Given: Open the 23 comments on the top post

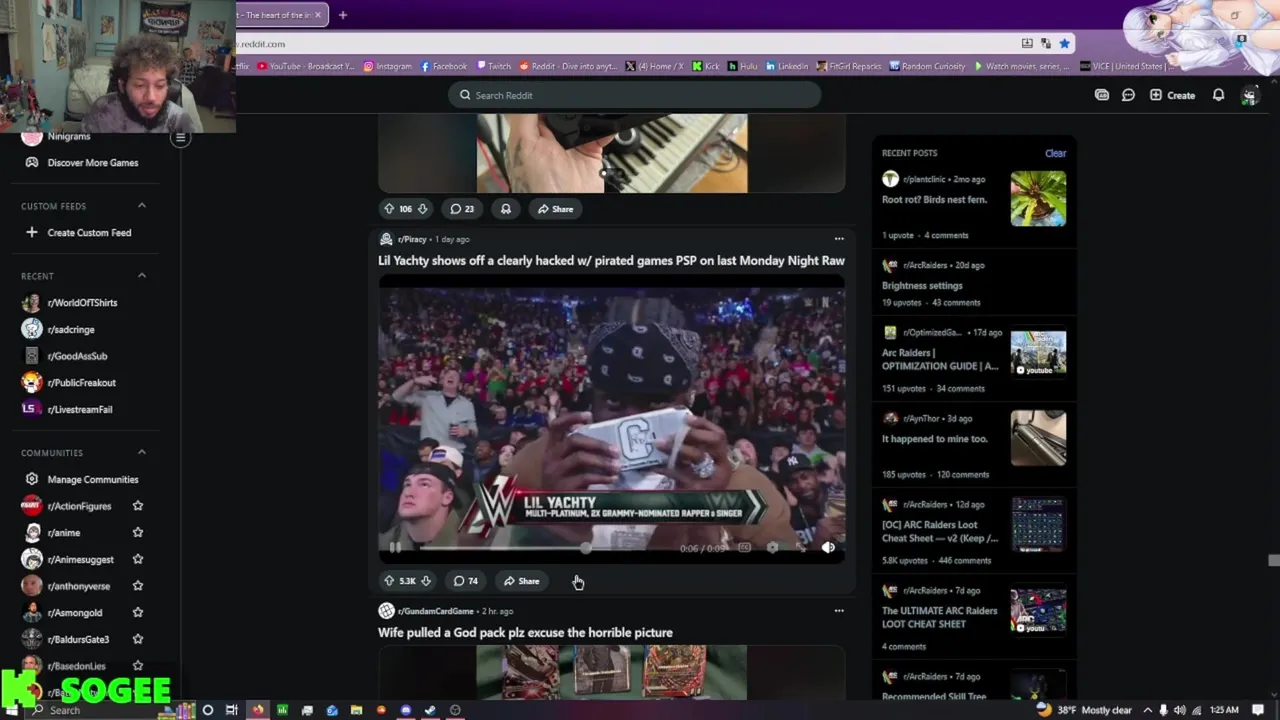Looking at the screenshot, I should [x=462, y=209].
